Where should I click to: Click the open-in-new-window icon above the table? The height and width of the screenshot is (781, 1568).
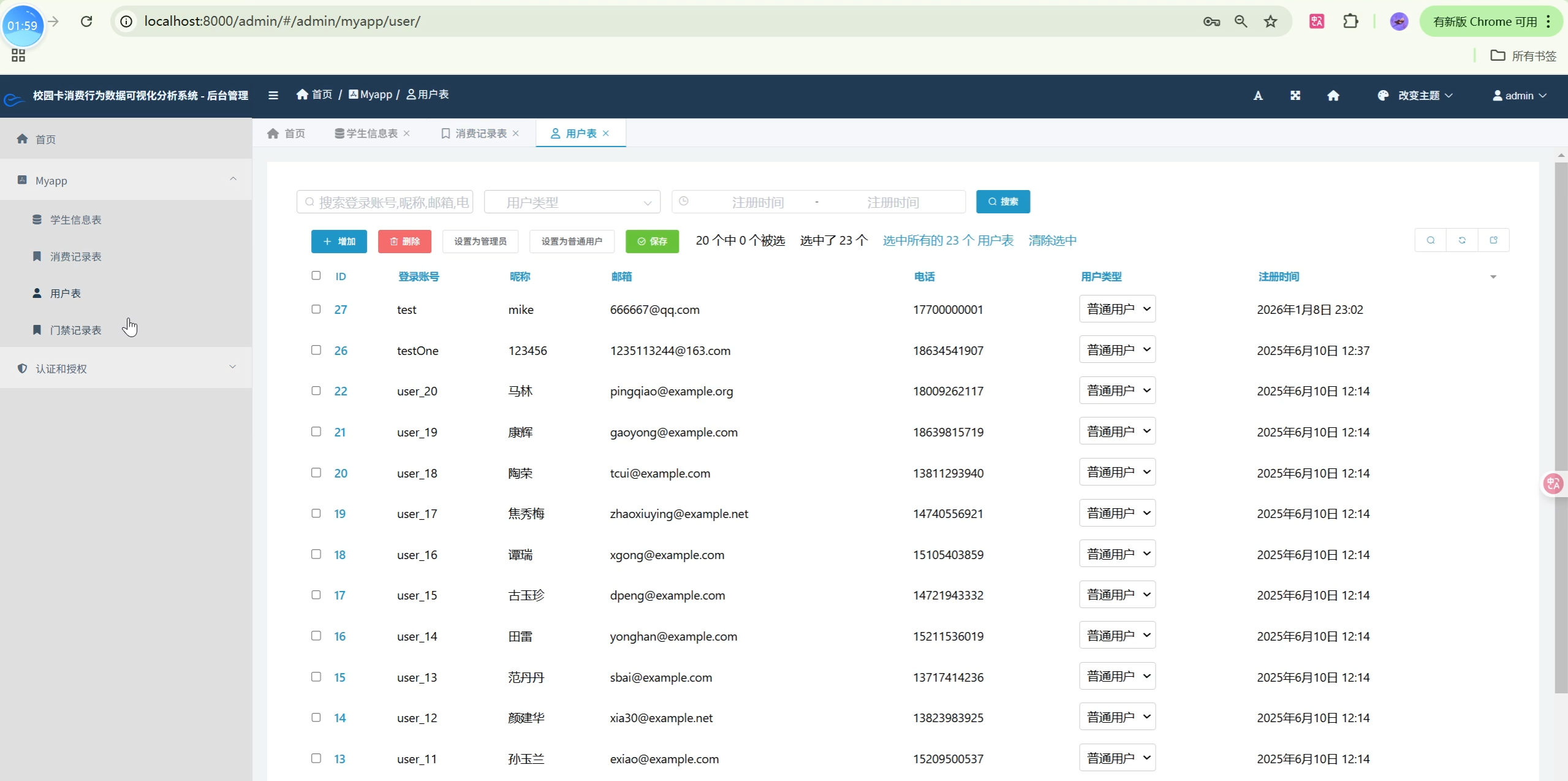point(1493,240)
